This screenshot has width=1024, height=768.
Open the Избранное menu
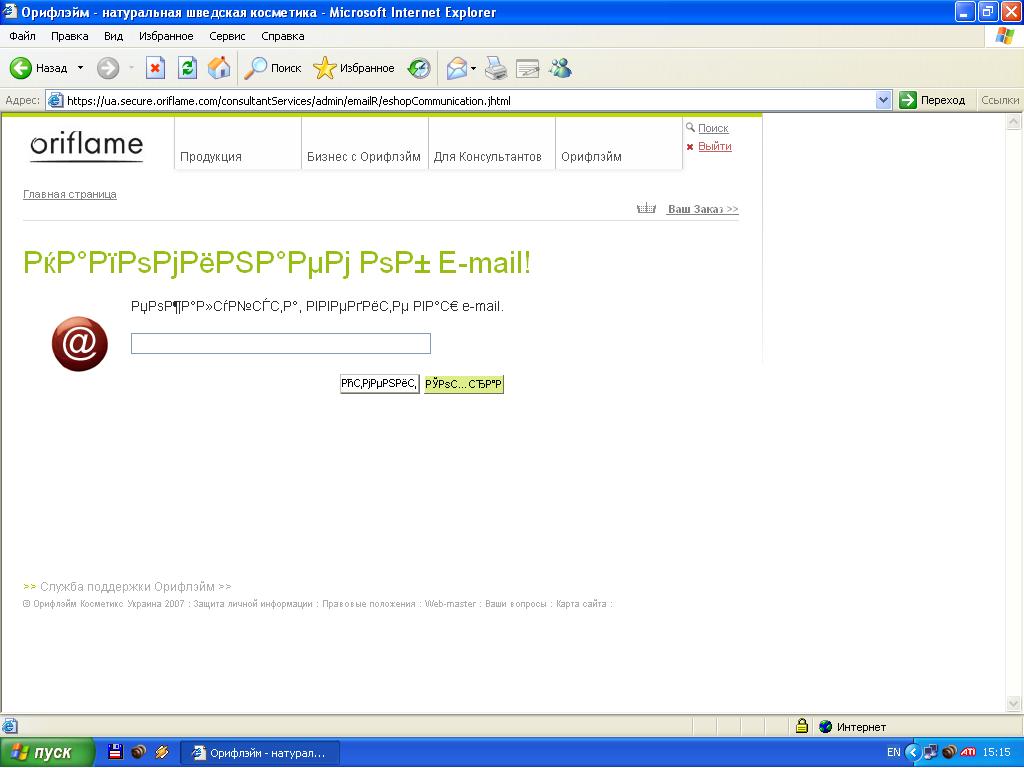pos(166,36)
